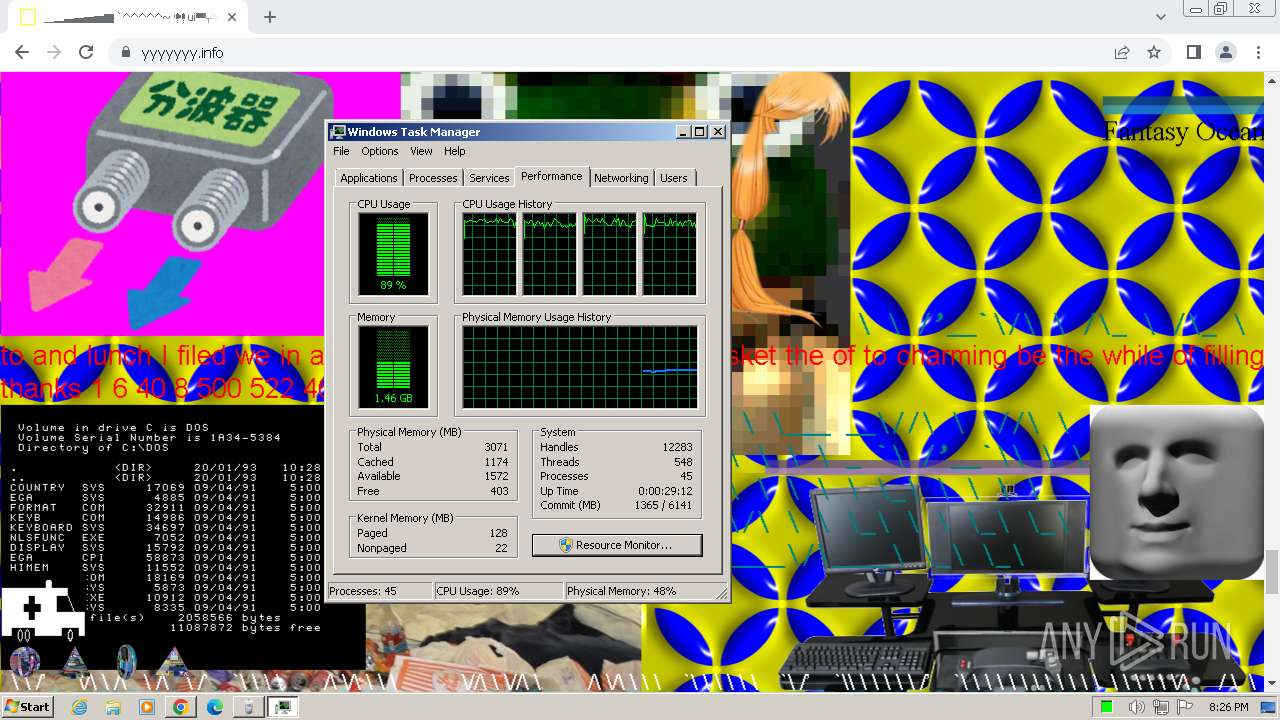The image size is (1280, 720).
Task: View site security lock information
Action: [x=126, y=52]
